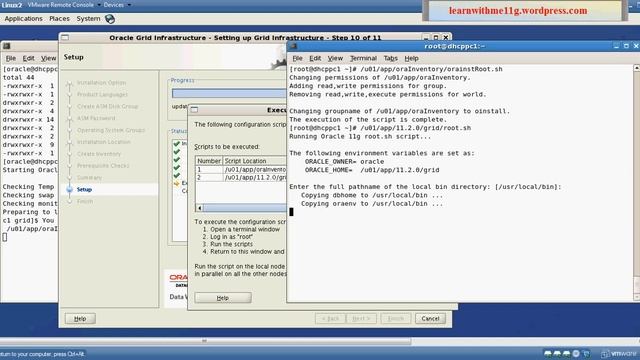Click the third network device icon in VMware tray
The image size is (640, 360).
pos(567,353)
